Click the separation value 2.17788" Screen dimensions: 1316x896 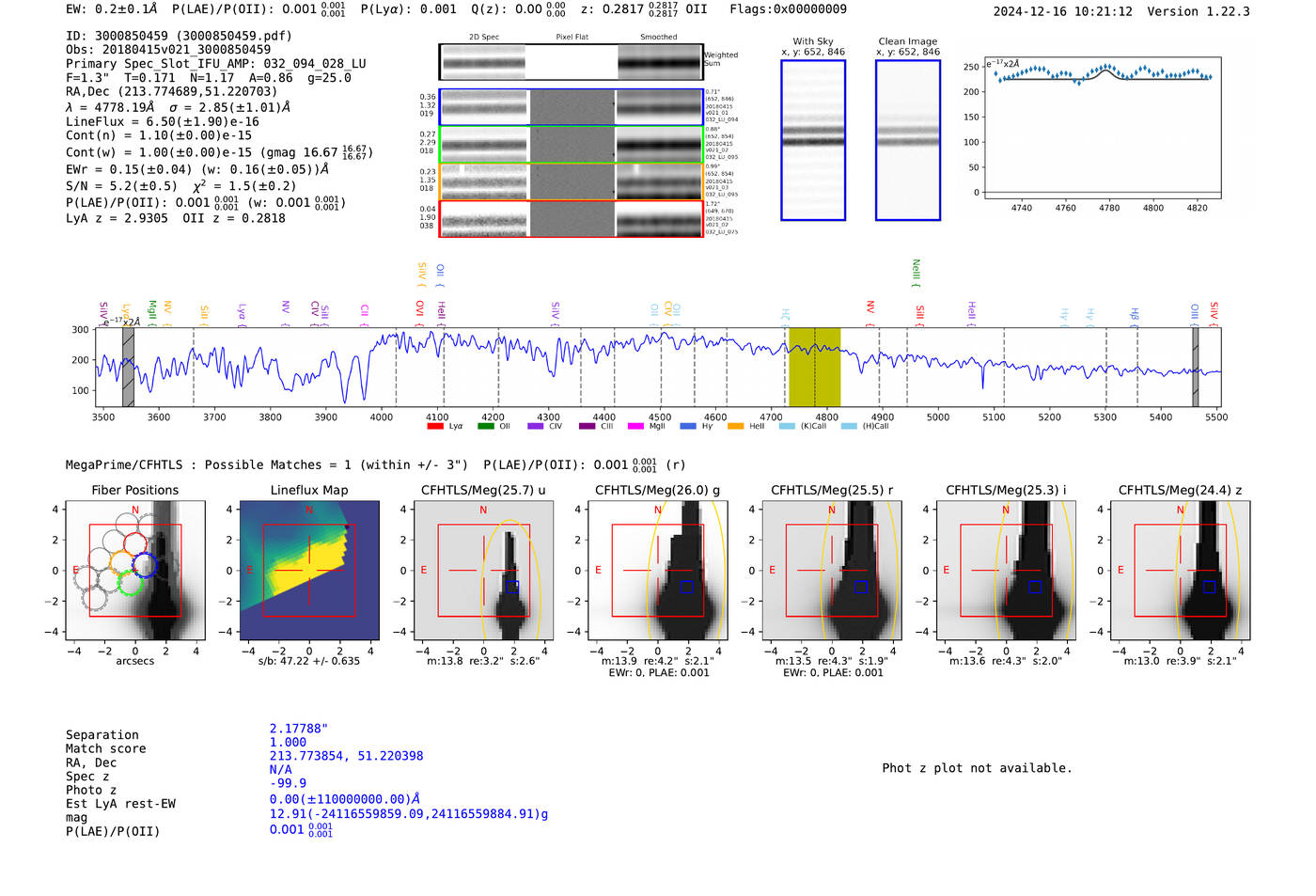point(299,729)
